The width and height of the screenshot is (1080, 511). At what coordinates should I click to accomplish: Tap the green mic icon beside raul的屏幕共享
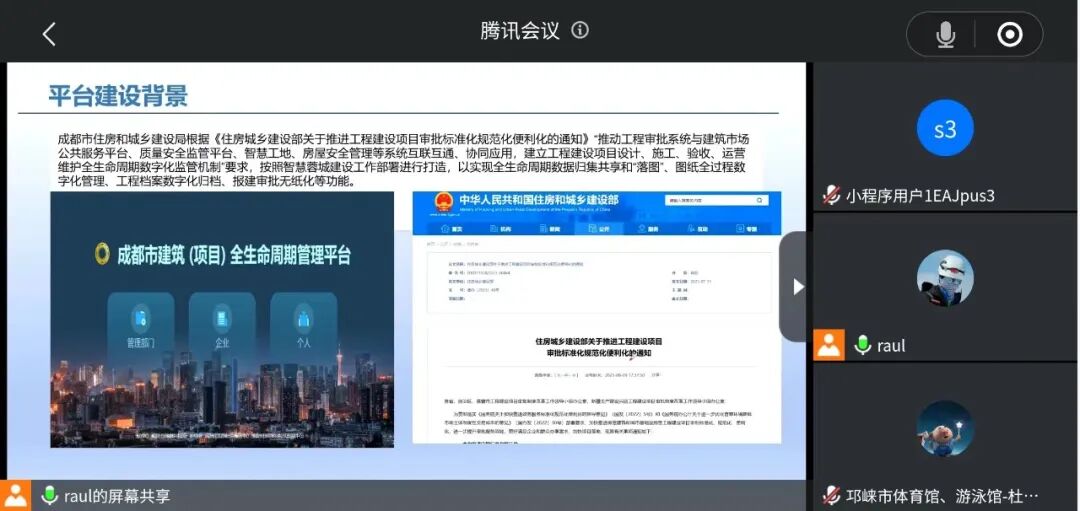pyautogui.click(x=49, y=495)
